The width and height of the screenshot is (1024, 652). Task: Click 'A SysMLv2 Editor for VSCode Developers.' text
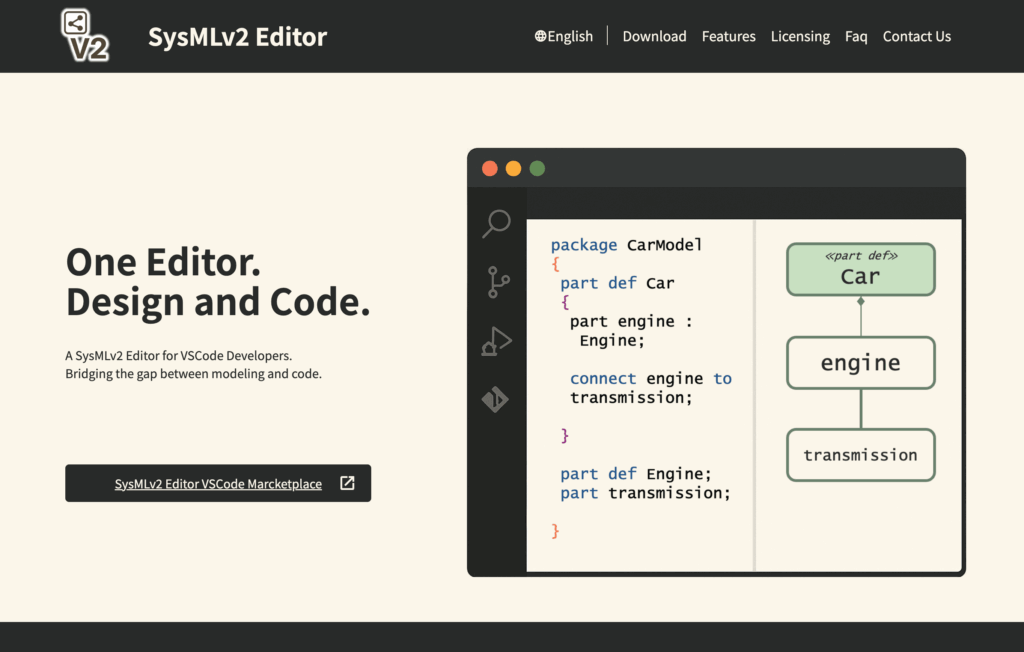[178, 355]
